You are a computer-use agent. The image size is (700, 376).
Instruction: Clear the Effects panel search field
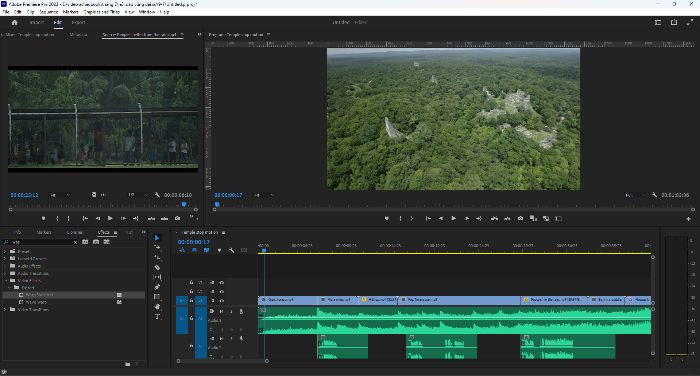click(75, 242)
